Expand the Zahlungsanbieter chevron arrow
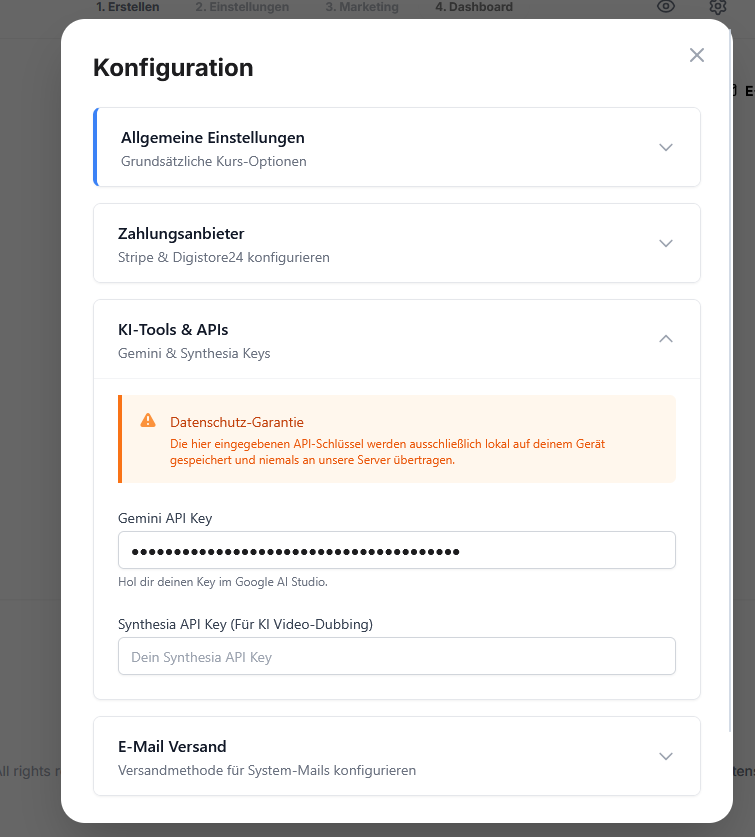The width and height of the screenshot is (755, 837). pyautogui.click(x=666, y=243)
